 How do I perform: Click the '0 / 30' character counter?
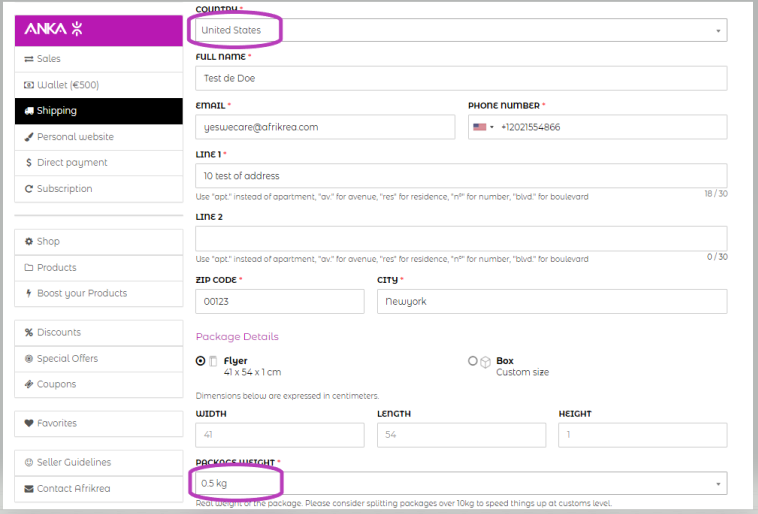[x=717, y=257]
